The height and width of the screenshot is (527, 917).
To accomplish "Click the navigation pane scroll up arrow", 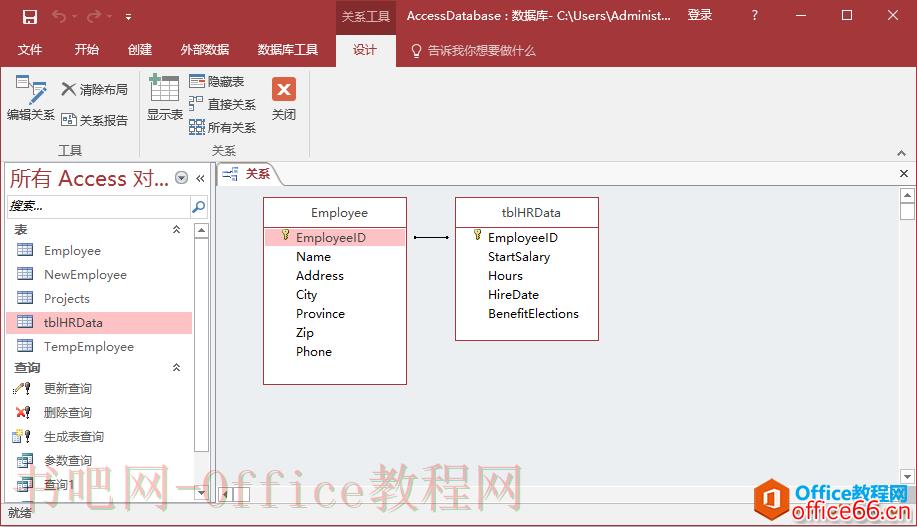I will (201, 230).
